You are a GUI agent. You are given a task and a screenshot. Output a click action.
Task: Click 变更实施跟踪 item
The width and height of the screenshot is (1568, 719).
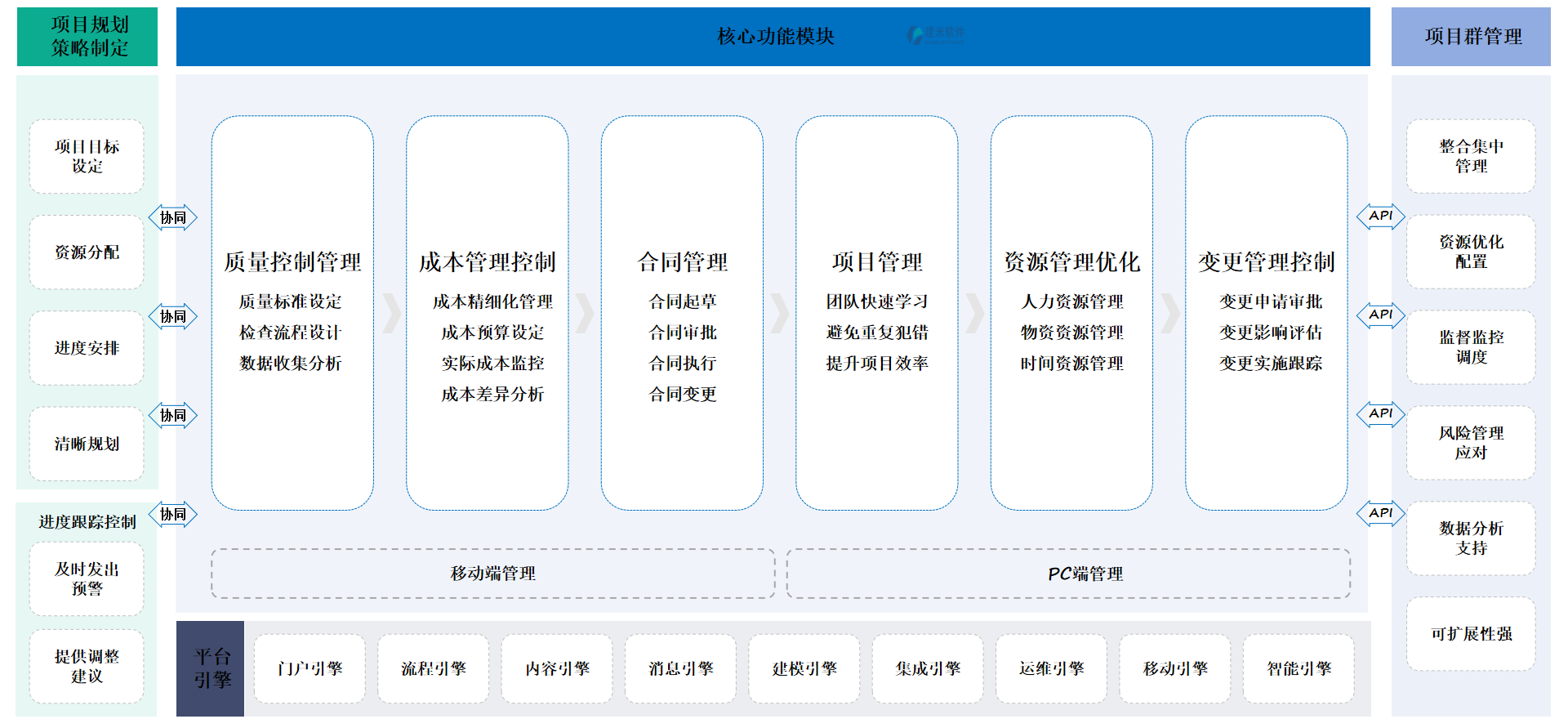[1271, 363]
